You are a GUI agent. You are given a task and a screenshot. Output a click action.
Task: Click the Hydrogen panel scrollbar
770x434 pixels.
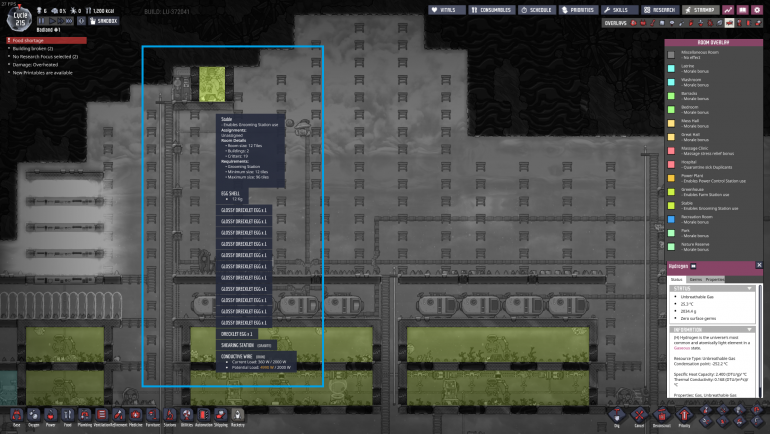[x=760, y=341]
